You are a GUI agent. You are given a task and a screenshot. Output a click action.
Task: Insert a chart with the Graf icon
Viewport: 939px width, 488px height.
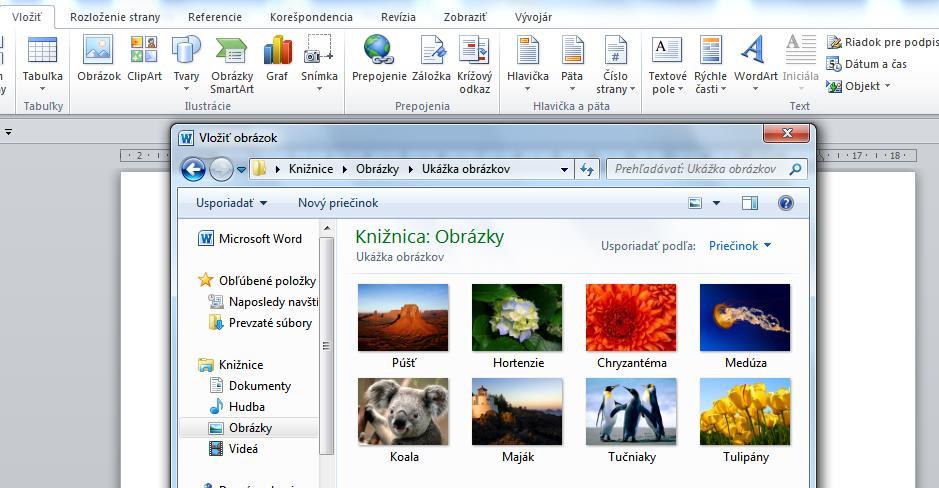(277, 50)
